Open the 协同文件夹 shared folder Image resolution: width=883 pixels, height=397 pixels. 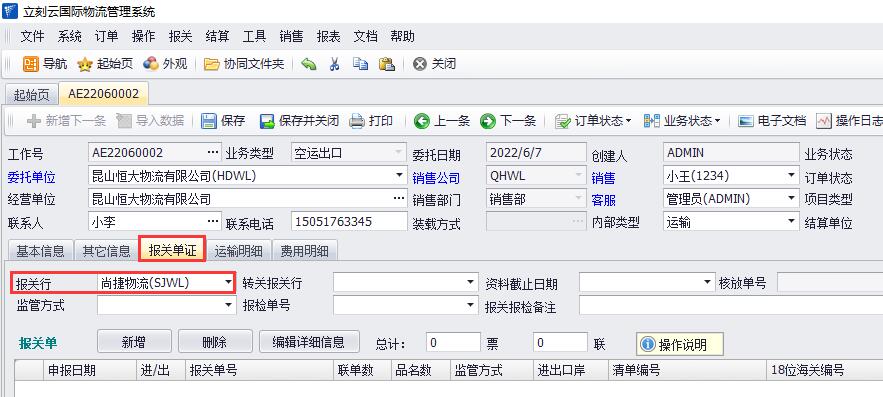pos(244,64)
